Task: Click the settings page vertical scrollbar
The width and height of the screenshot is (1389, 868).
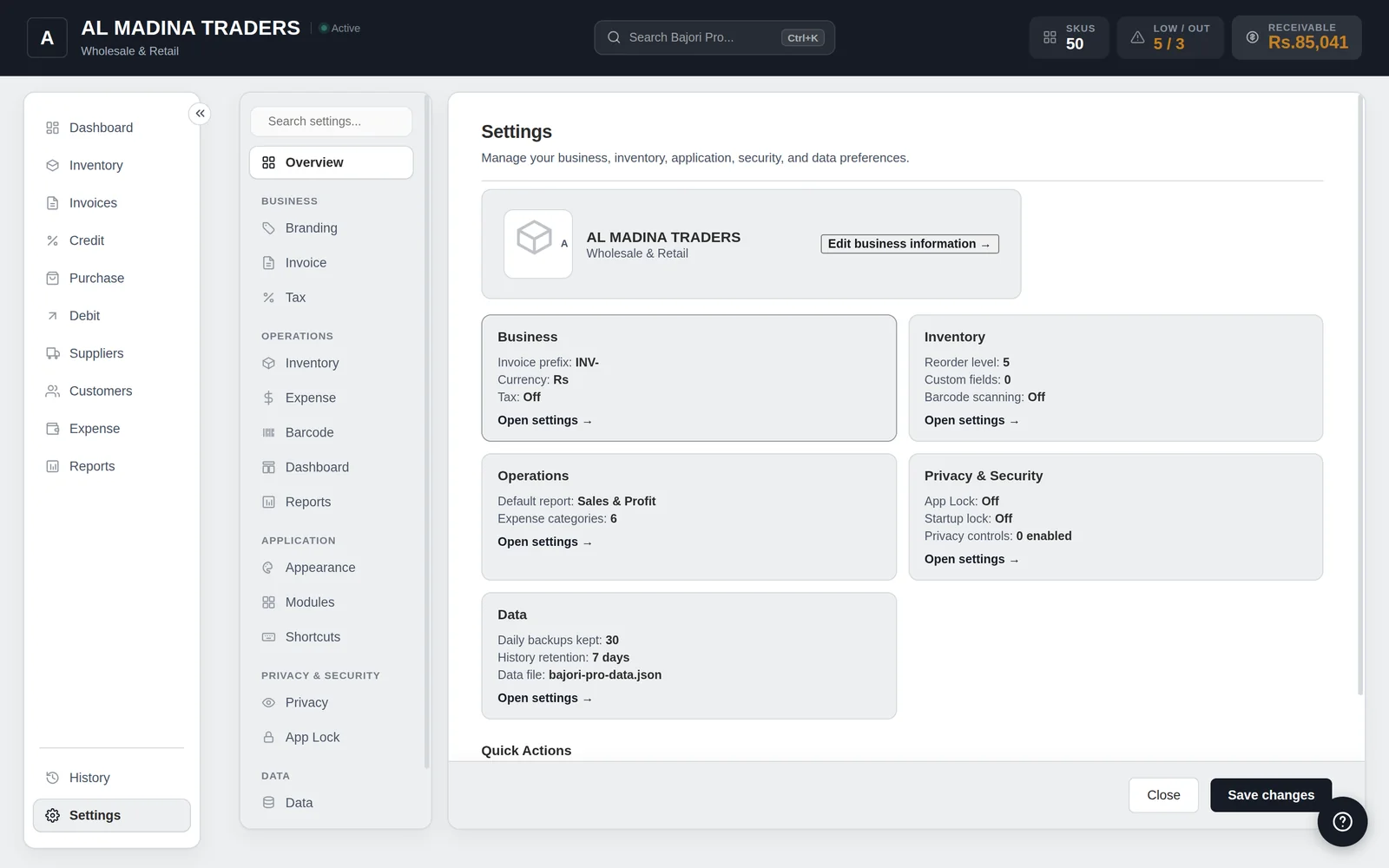Action: click(x=1360, y=396)
